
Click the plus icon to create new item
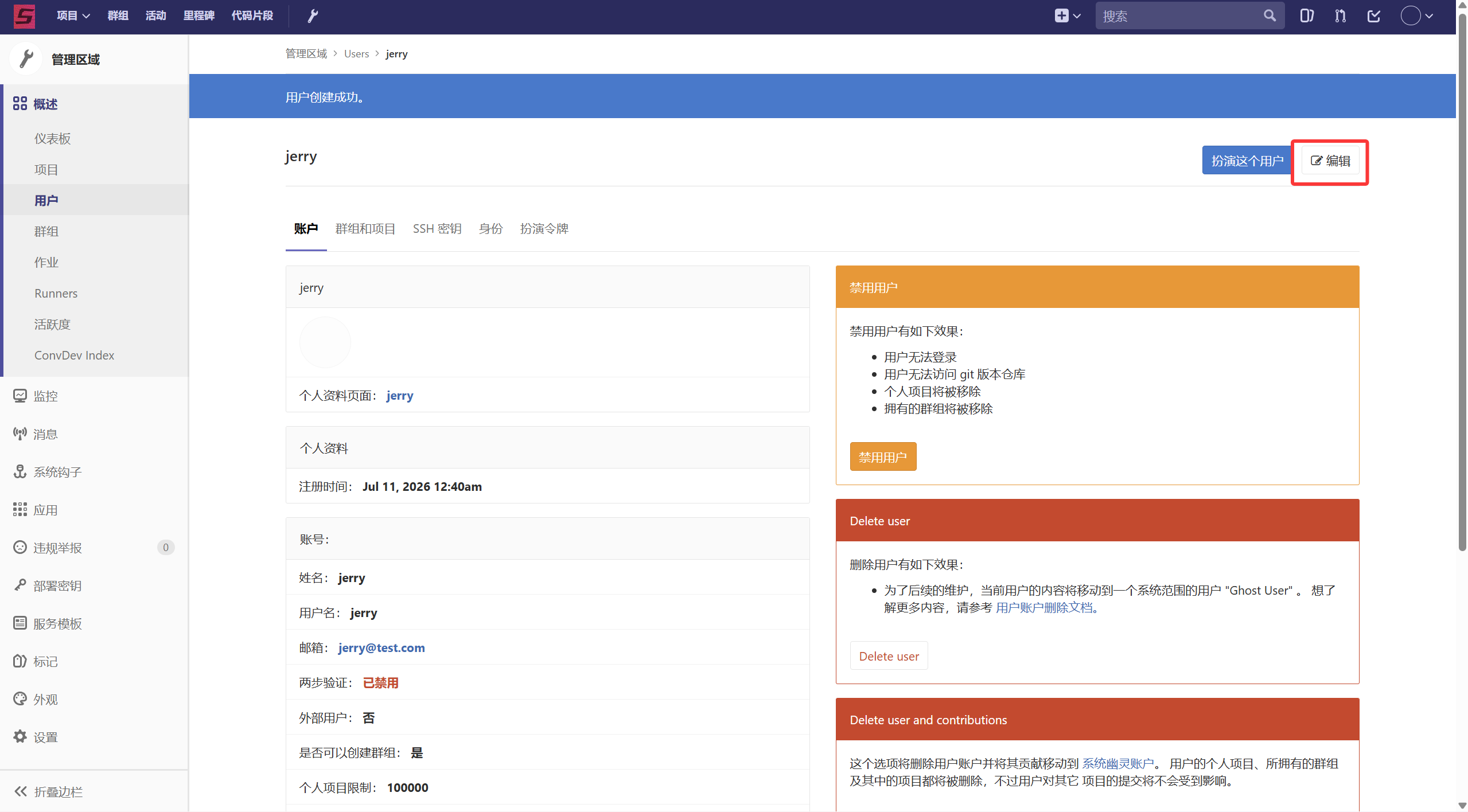point(1061,16)
